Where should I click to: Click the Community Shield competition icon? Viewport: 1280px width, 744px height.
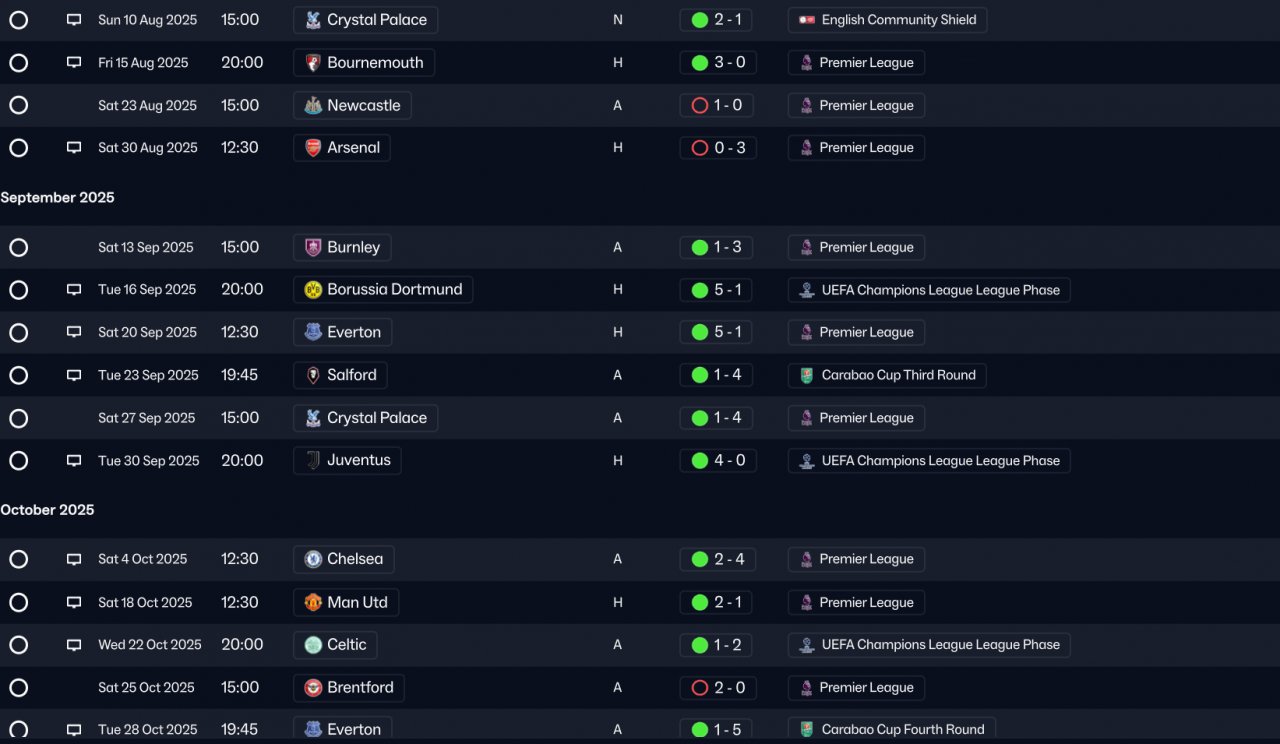tap(807, 20)
